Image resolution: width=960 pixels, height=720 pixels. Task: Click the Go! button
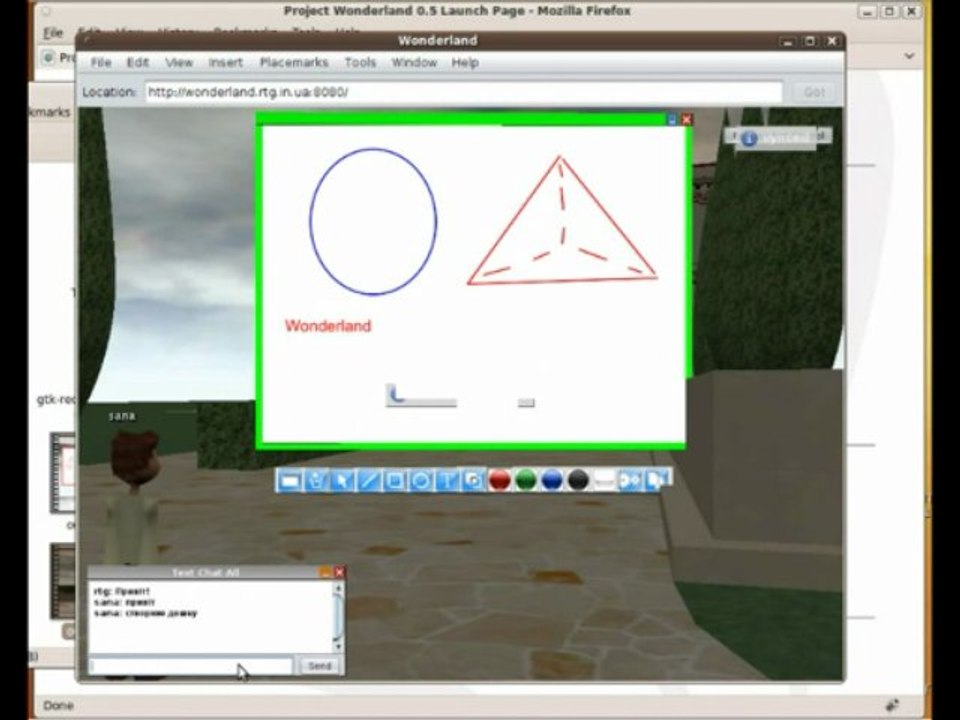tap(814, 92)
